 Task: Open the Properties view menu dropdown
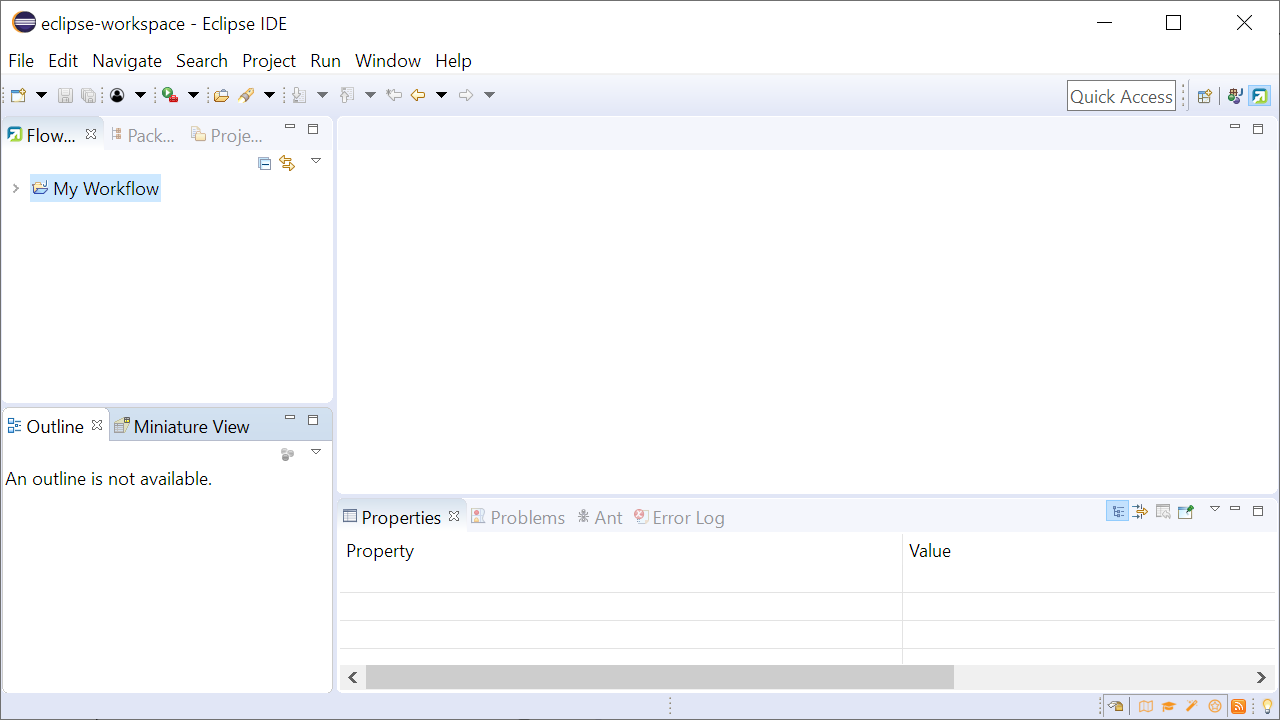pos(1214,509)
